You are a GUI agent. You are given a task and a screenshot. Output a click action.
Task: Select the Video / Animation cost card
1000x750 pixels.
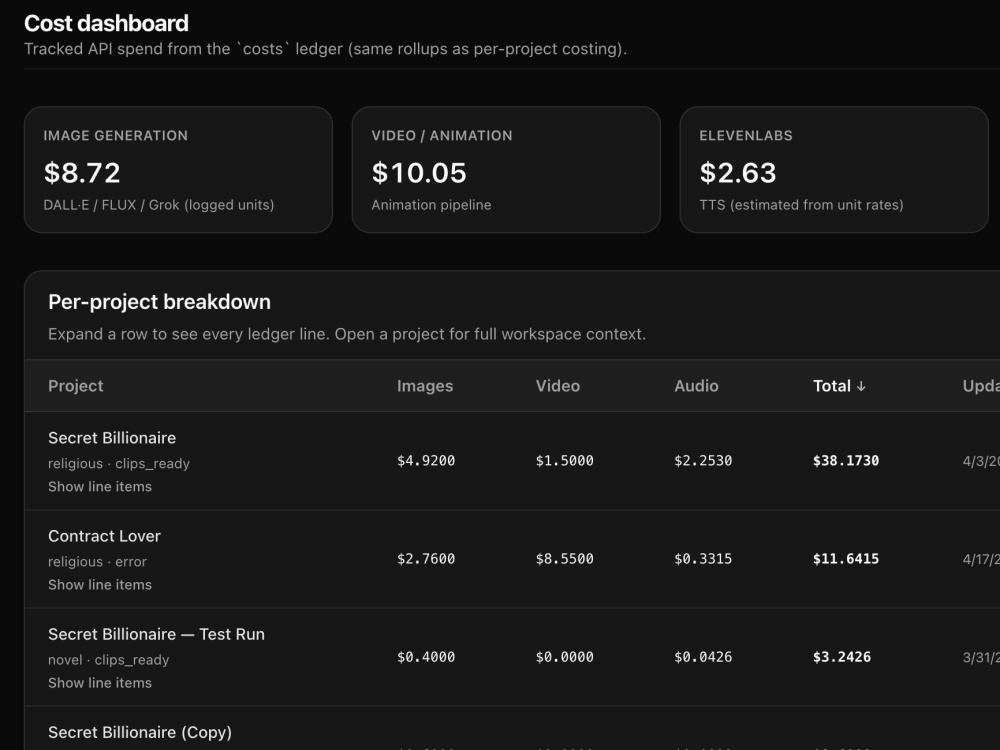coord(506,170)
